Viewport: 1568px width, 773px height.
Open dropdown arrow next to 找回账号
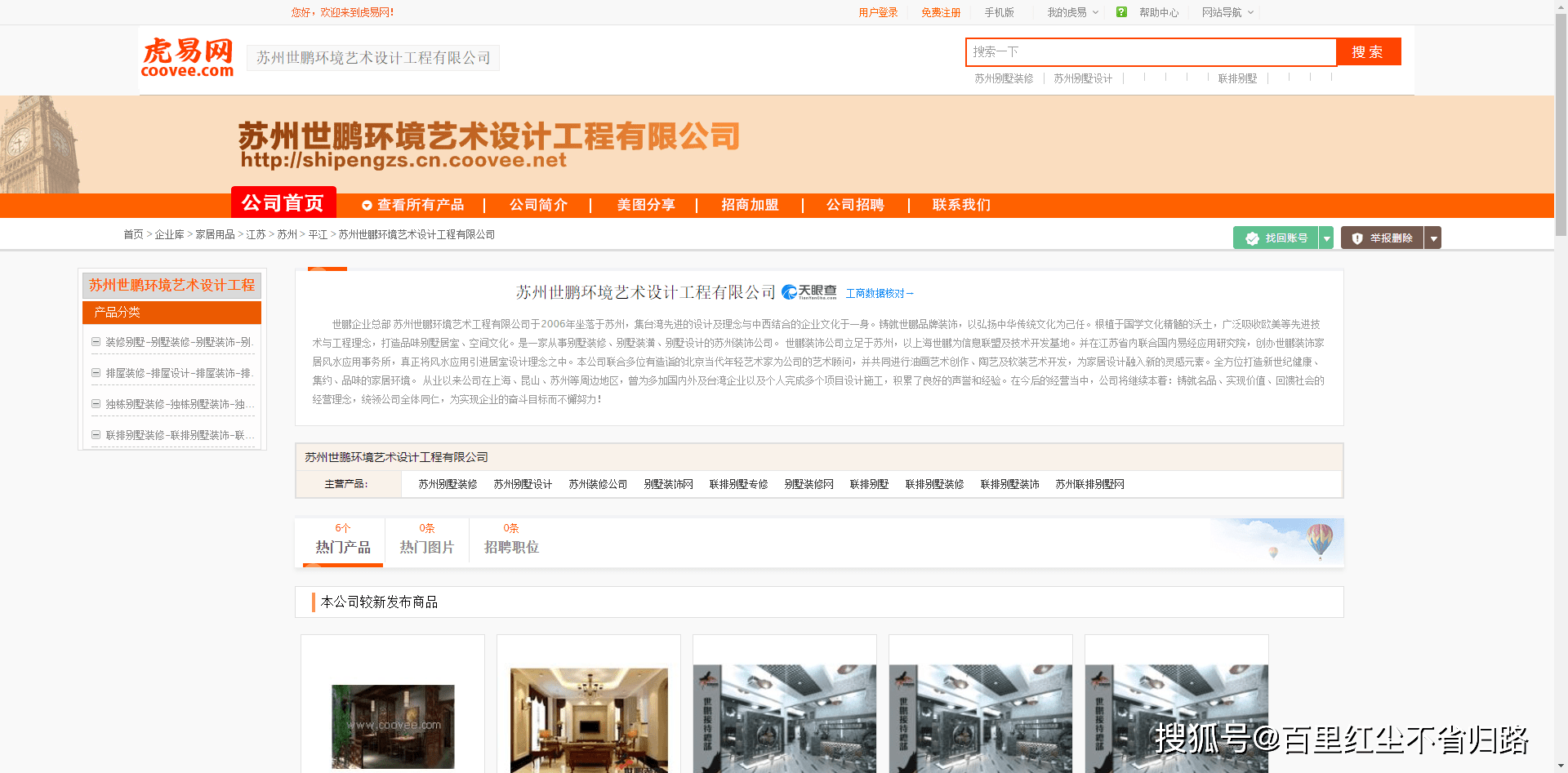click(1327, 238)
